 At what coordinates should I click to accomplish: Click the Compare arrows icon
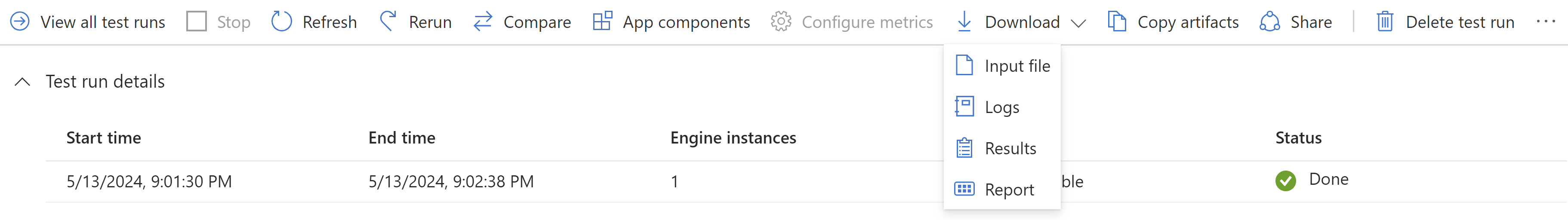483,22
